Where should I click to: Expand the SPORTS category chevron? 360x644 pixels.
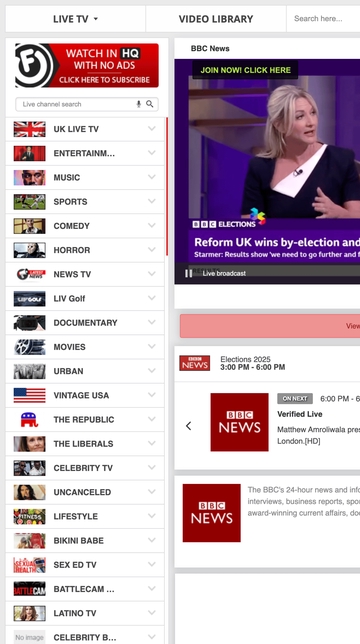click(152, 201)
